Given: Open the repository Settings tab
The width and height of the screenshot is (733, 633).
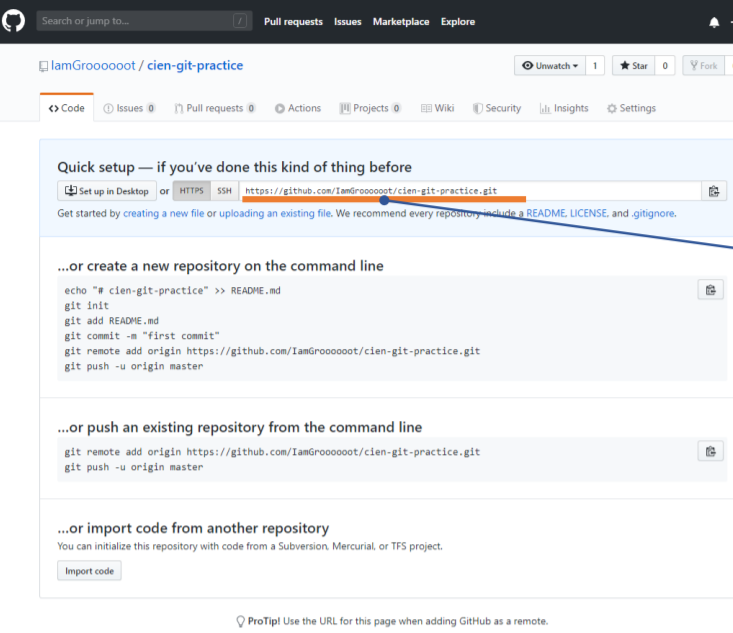Looking at the screenshot, I should pos(631,108).
